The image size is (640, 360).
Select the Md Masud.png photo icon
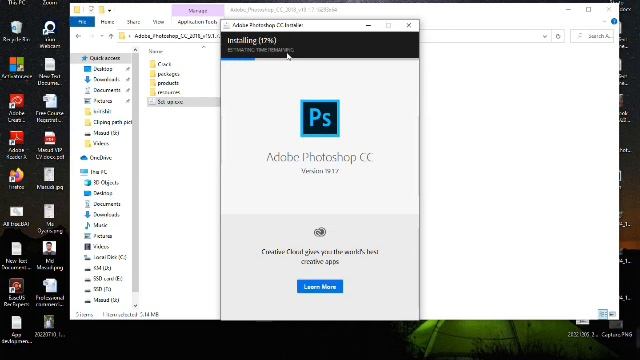click(50, 256)
